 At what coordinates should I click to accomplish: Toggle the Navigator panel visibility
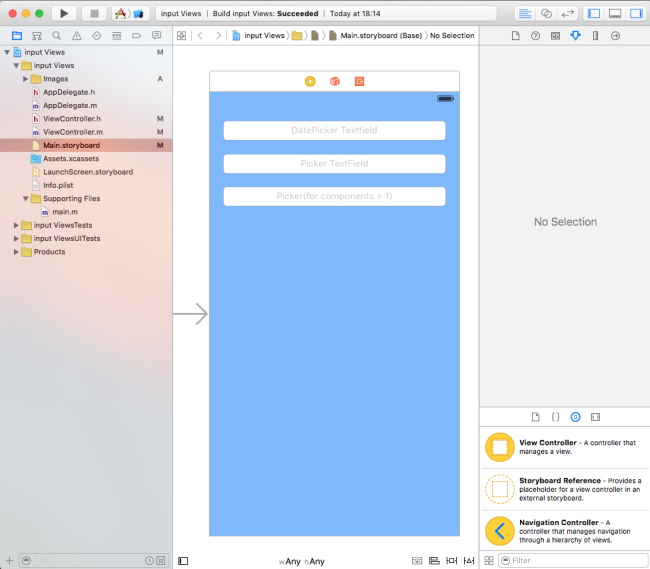(x=594, y=13)
